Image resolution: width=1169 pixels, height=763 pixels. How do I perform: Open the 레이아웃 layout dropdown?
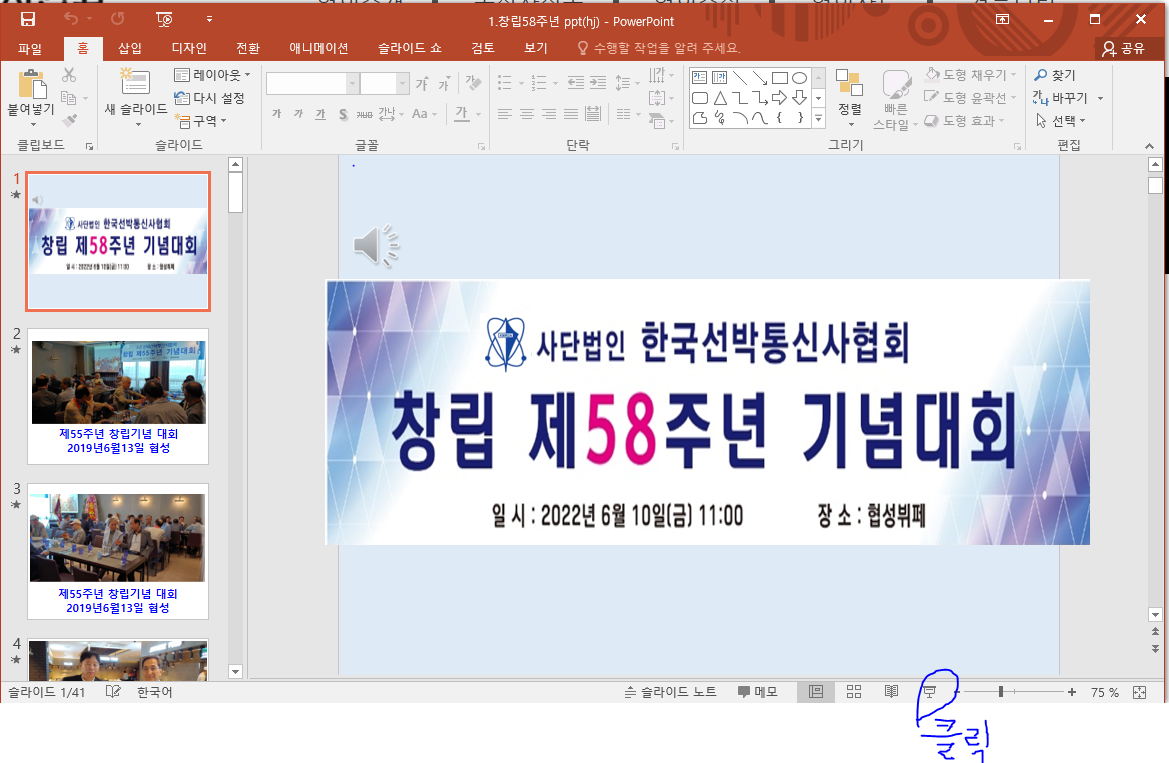212,75
